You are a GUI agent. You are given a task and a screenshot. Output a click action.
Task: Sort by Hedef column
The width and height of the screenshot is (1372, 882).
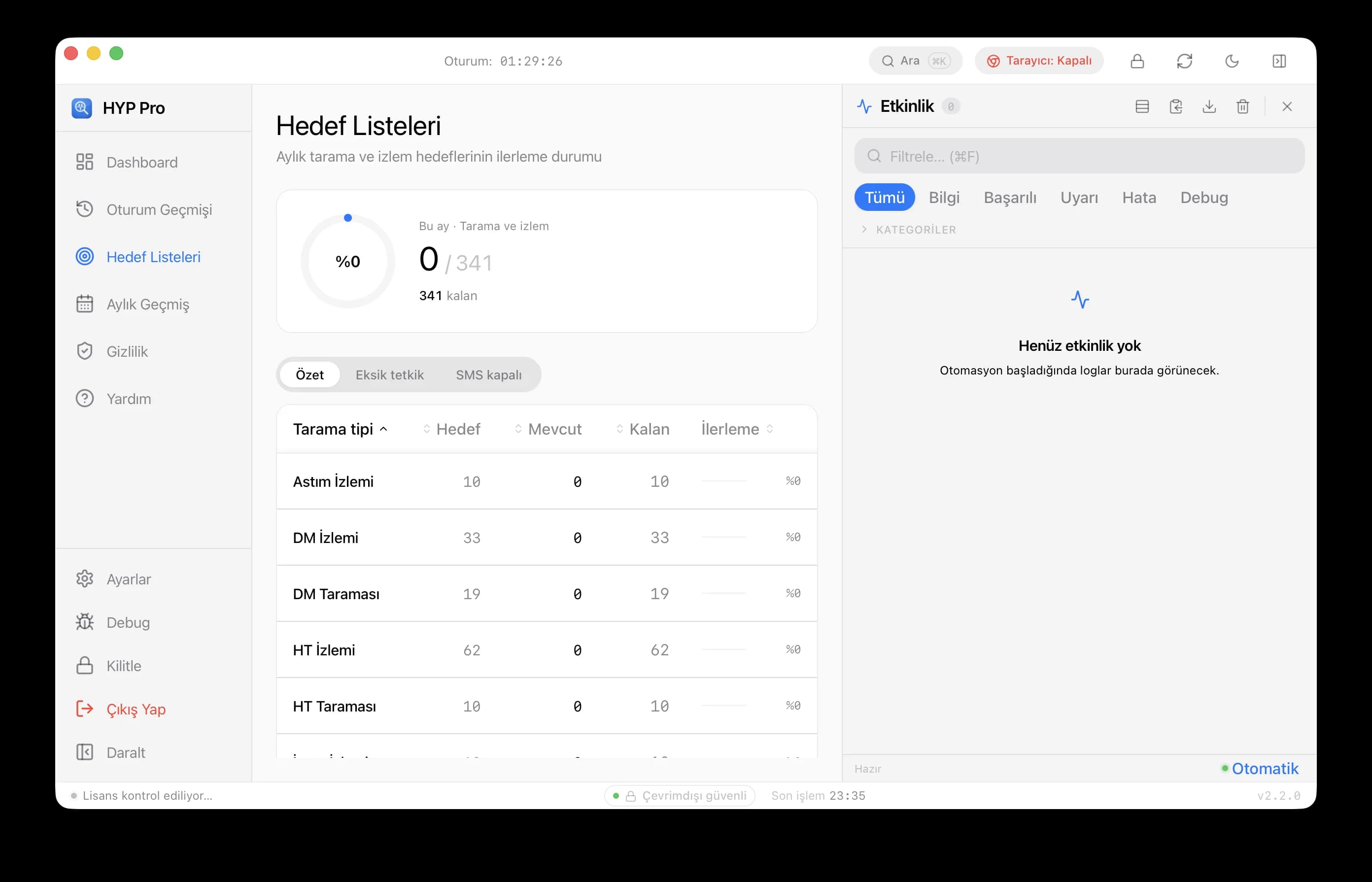[x=452, y=429]
